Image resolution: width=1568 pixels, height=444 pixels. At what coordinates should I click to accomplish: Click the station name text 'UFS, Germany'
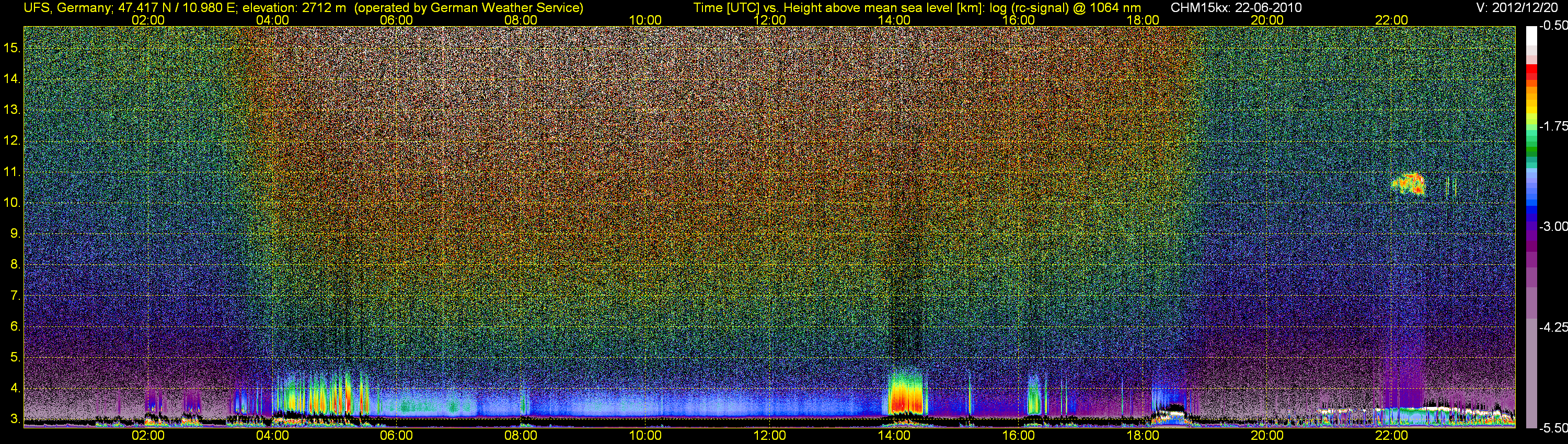coord(67,8)
